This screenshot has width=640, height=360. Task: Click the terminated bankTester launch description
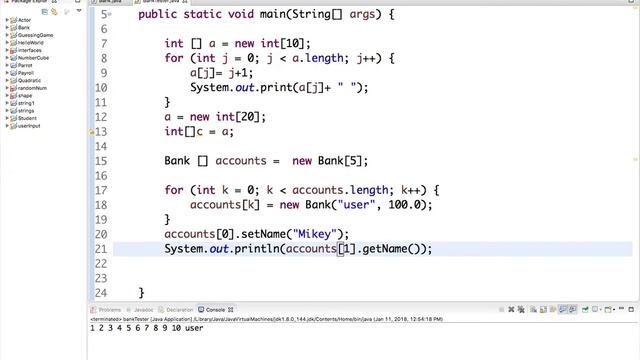click(266, 319)
